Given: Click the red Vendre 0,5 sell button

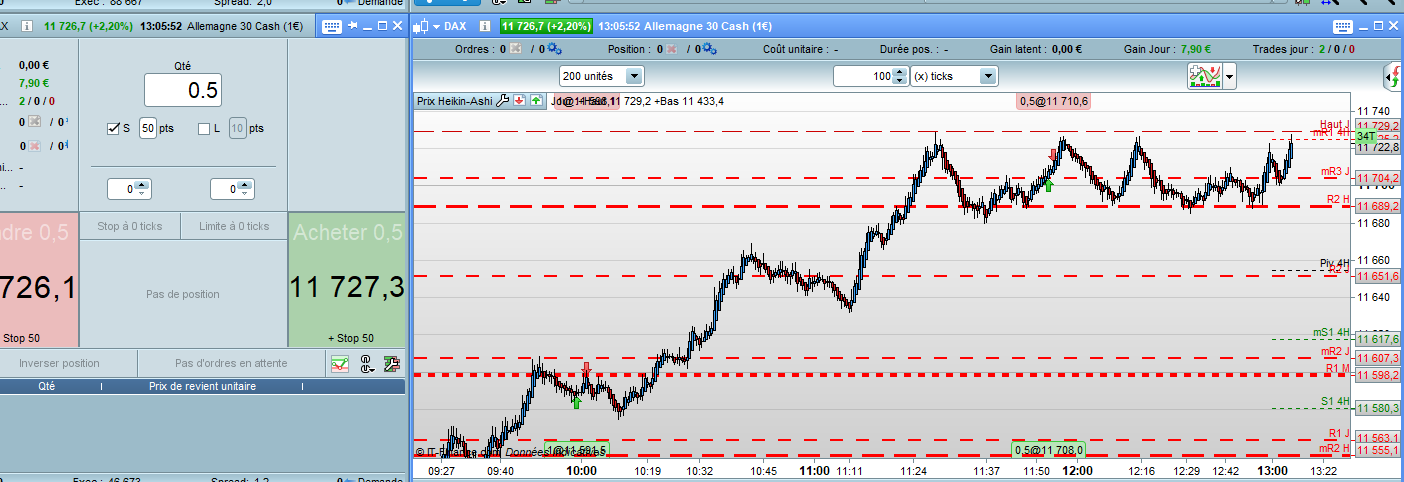Looking at the screenshot, I should click(x=38, y=279).
